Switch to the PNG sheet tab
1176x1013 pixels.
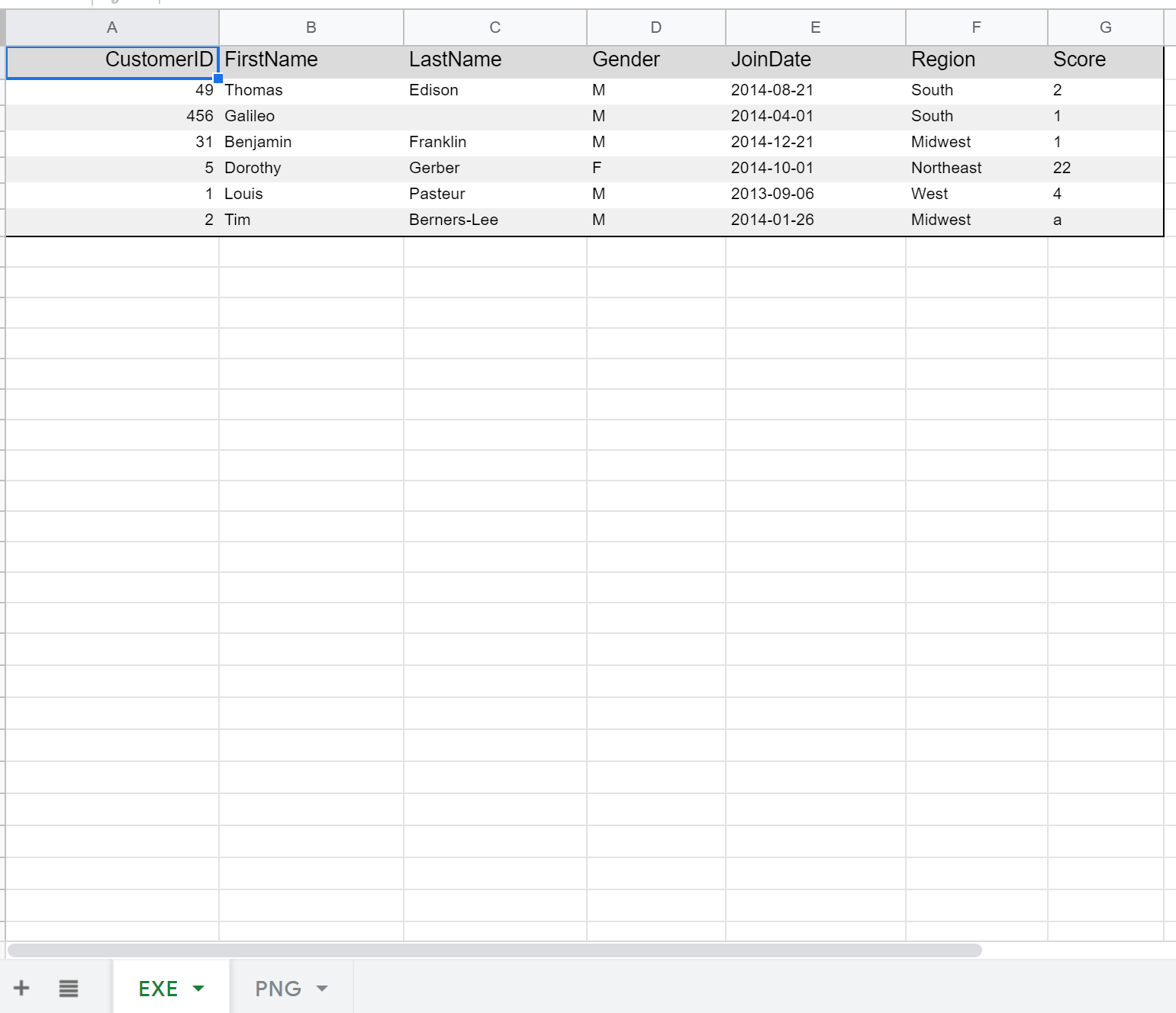click(x=278, y=988)
